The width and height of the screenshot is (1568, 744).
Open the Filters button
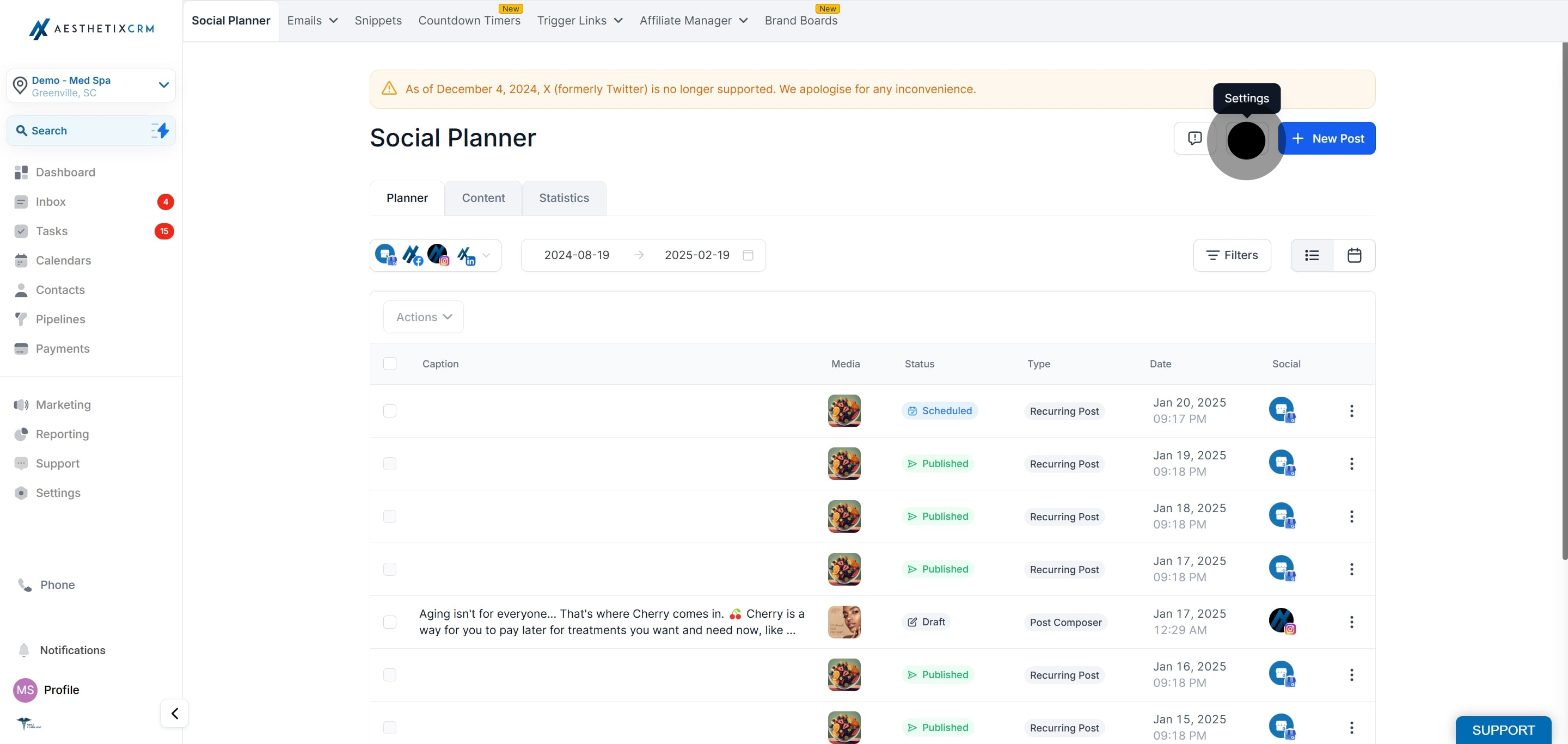pyautogui.click(x=1232, y=255)
